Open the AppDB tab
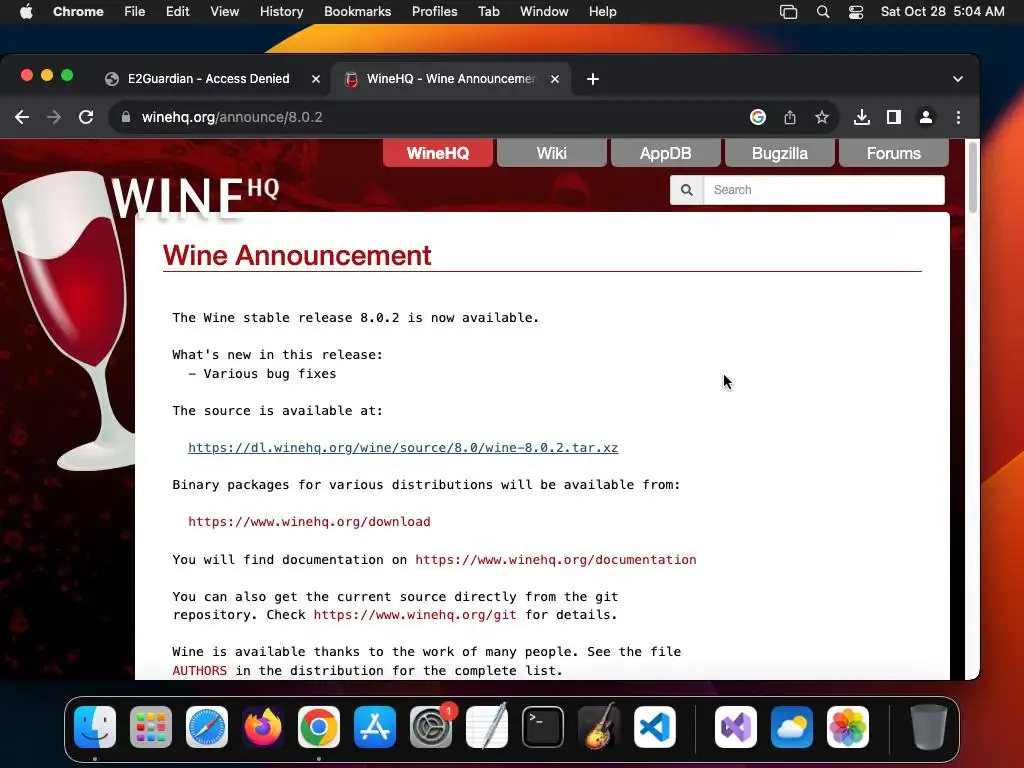This screenshot has height=768, width=1024. pyautogui.click(x=665, y=153)
